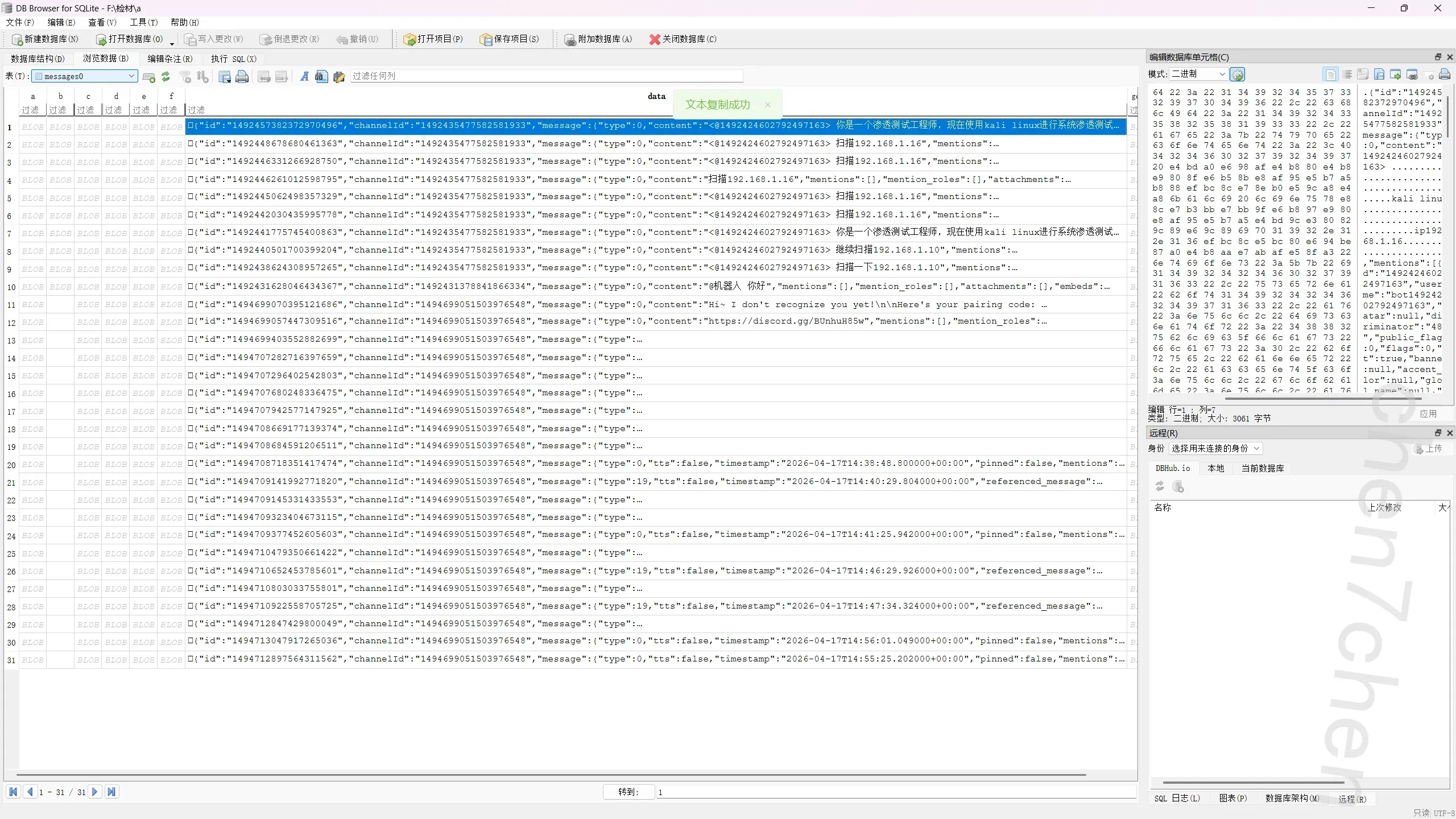1456x819 pixels.
Task: Click the clear all filters funnel icon
Action: click(185, 76)
